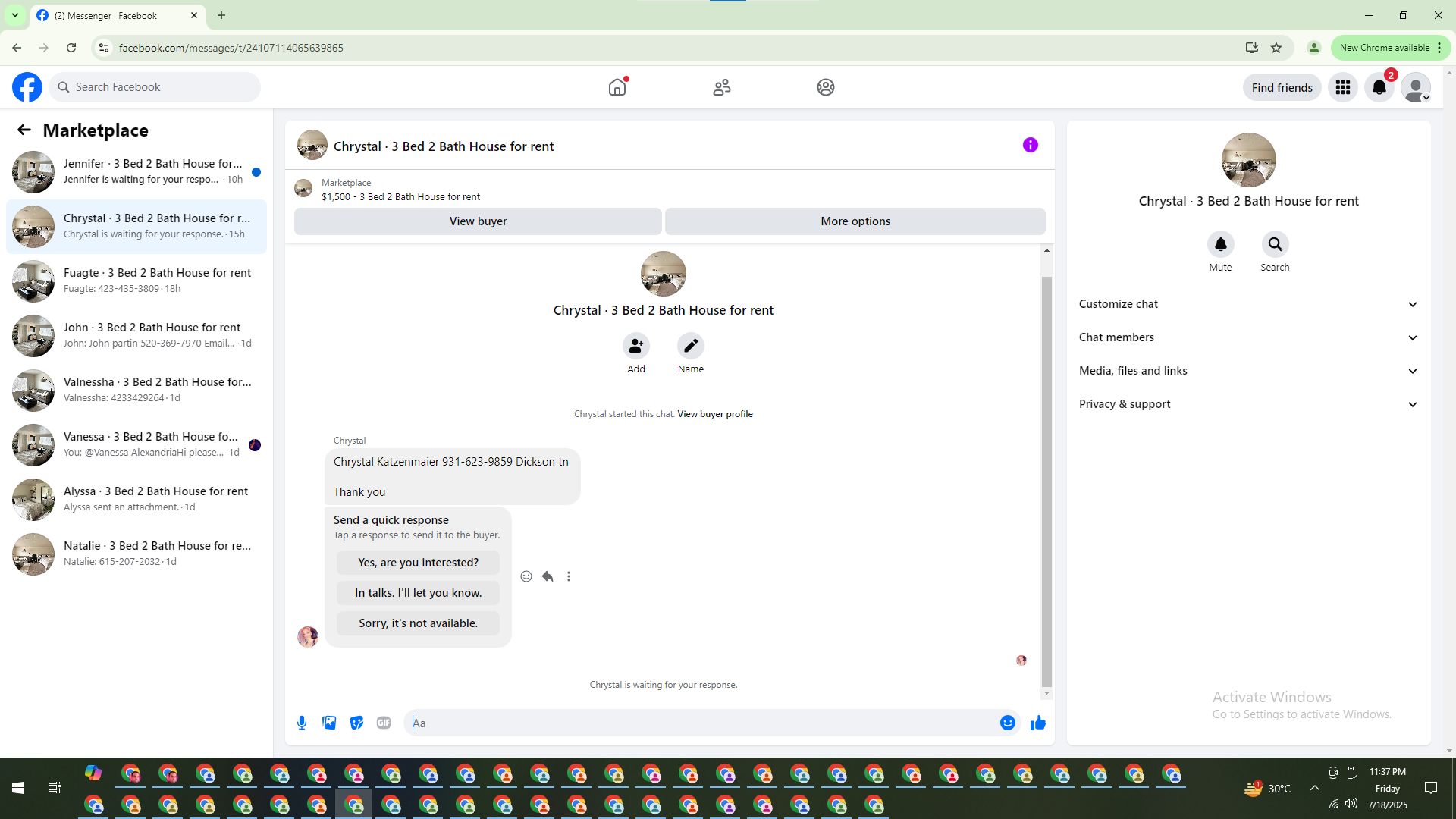Expand Media, files and links
The image size is (1456, 819).
tap(1248, 371)
